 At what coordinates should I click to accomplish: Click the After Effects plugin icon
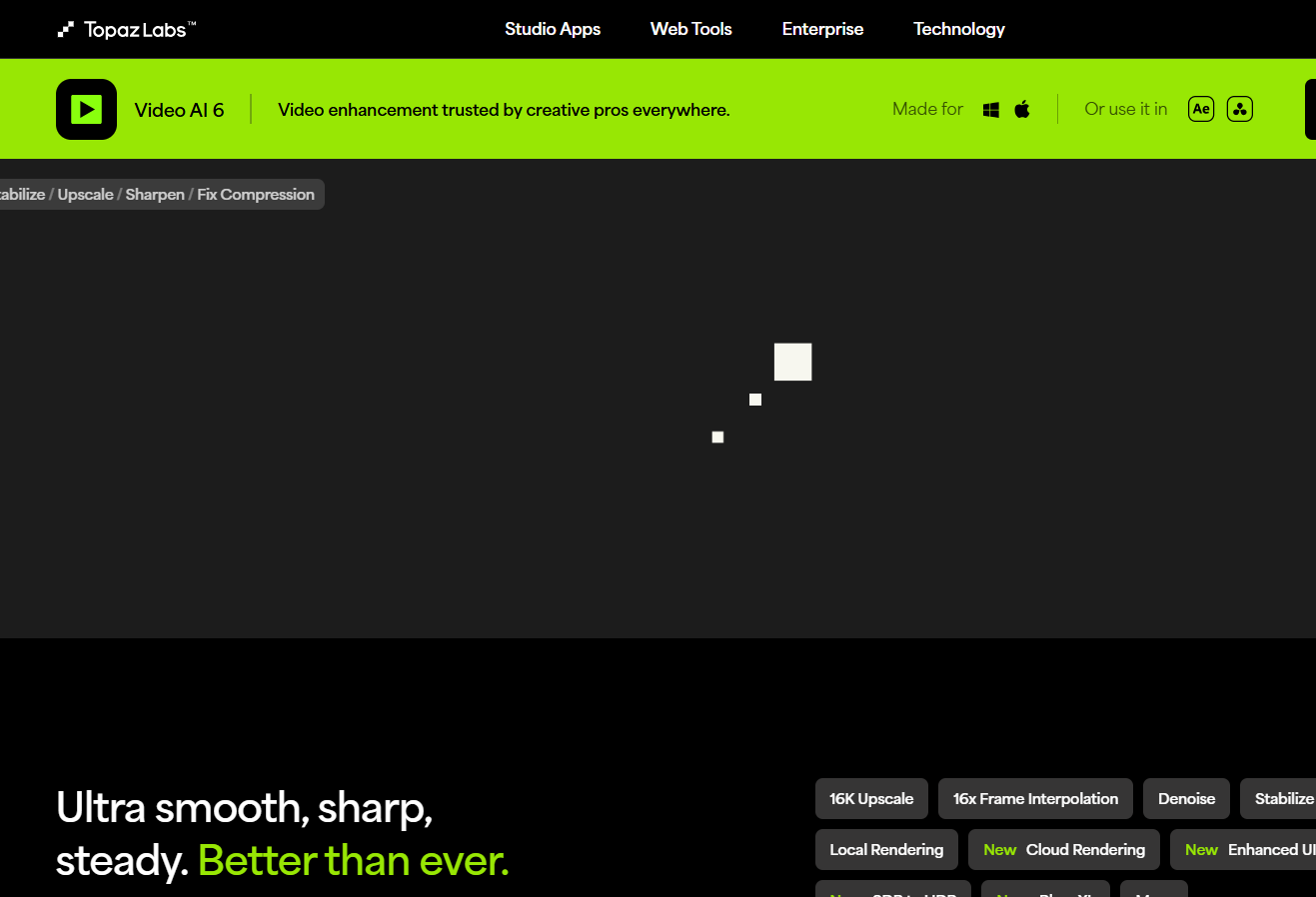pyautogui.click(x=1201, y=109)
